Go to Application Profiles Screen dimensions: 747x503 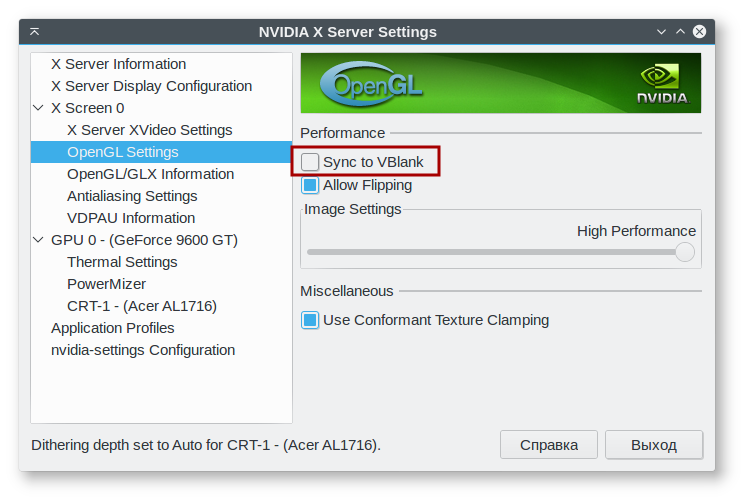[x=113, y=328]
